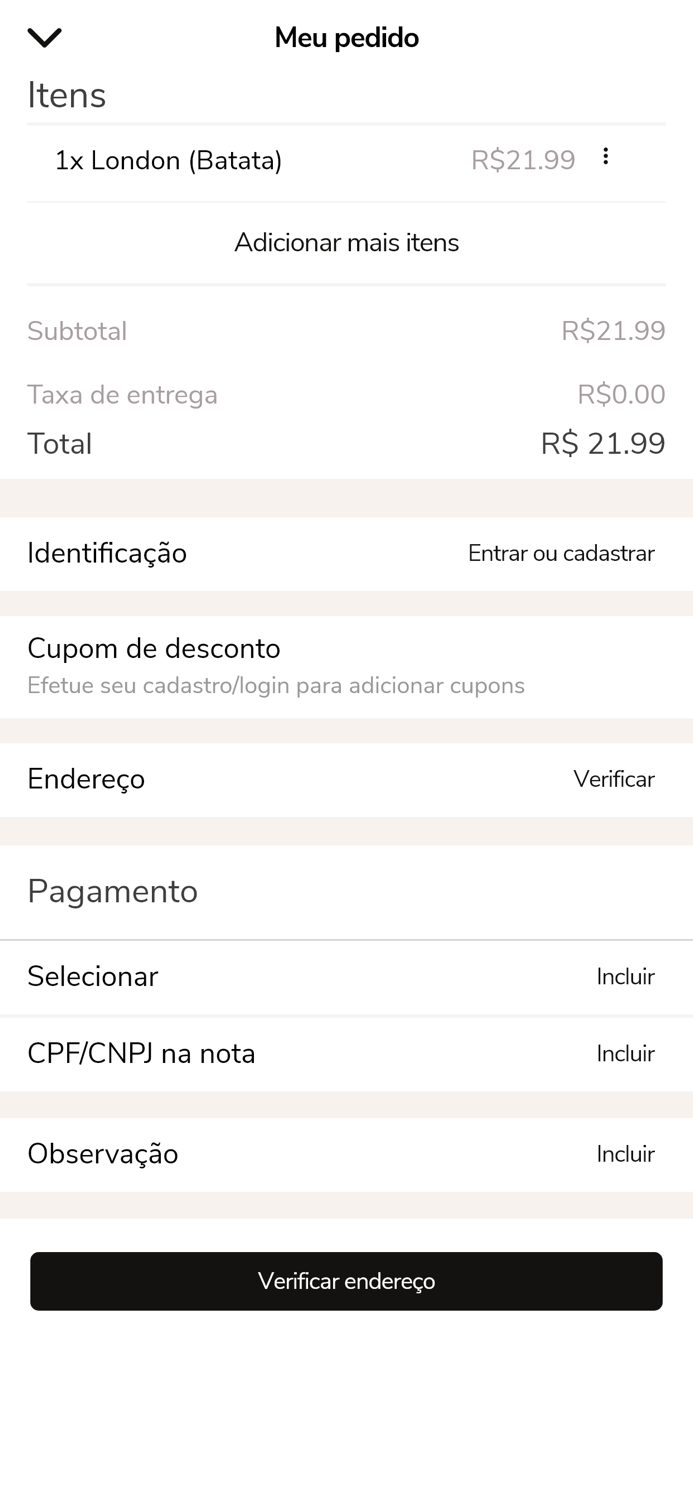Open the Cupom de desconto section

pos(154,649)
